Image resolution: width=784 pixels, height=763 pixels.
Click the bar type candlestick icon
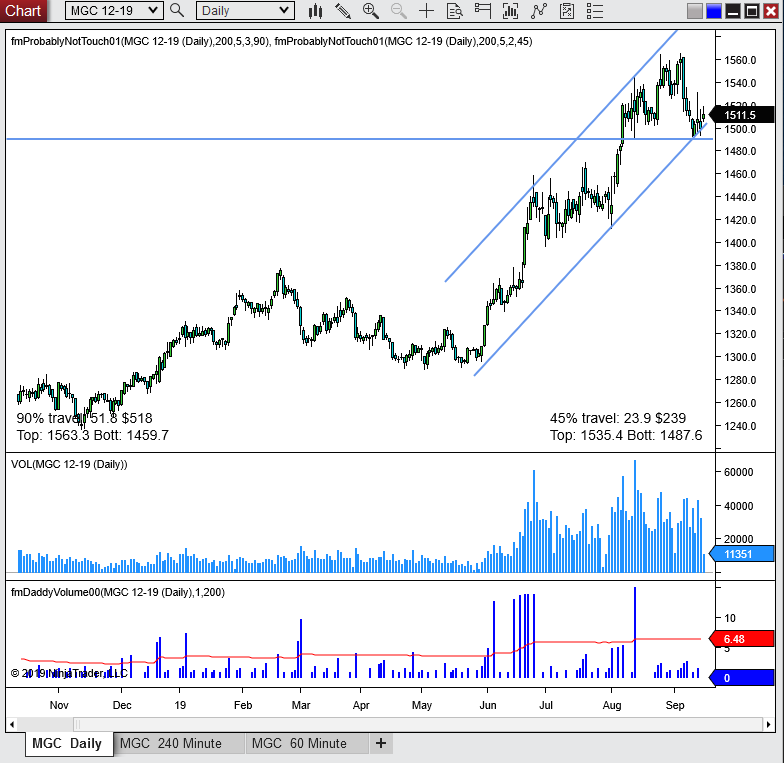click(x=316, y=10)
